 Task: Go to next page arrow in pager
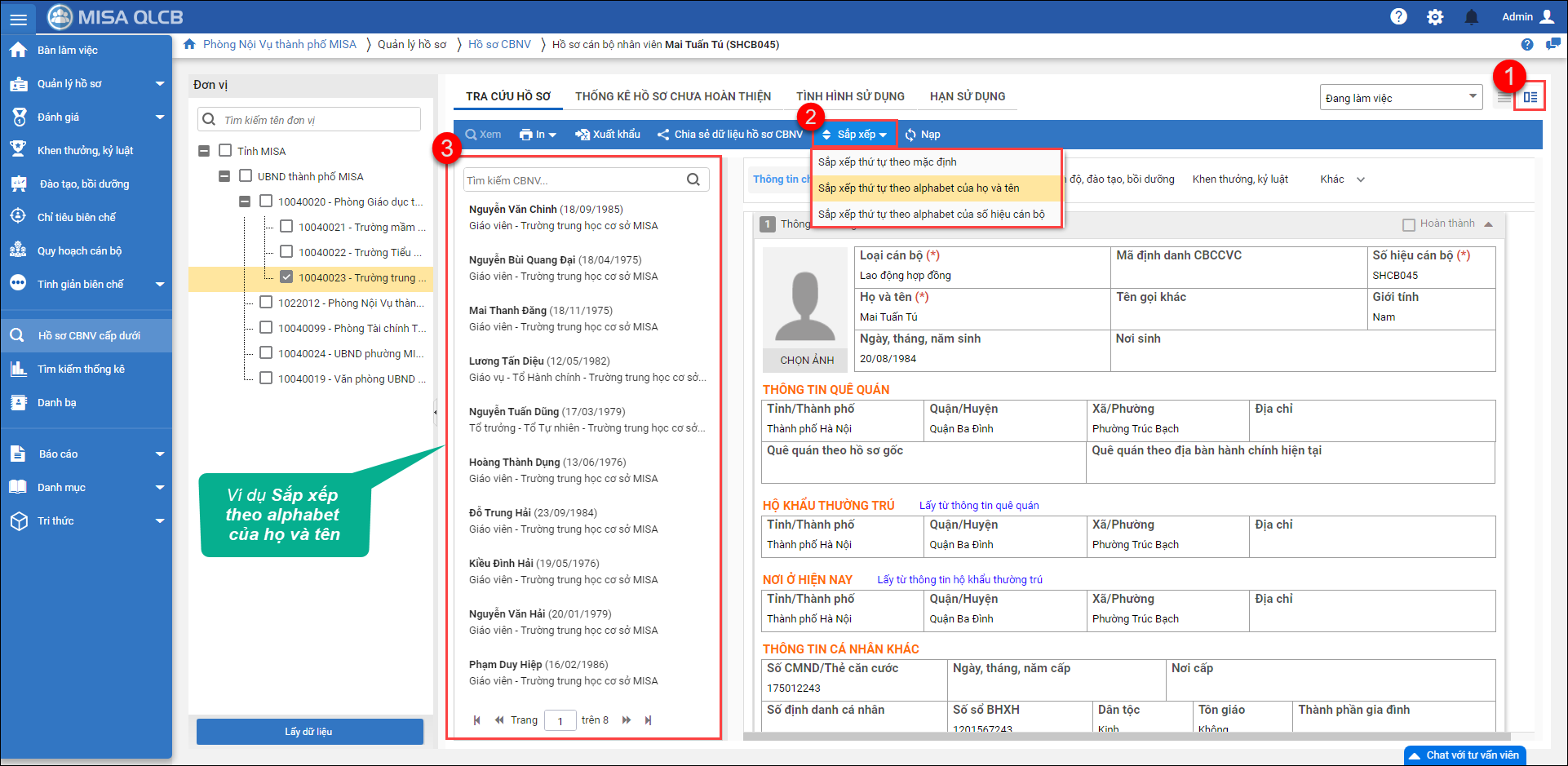[627, 720]
